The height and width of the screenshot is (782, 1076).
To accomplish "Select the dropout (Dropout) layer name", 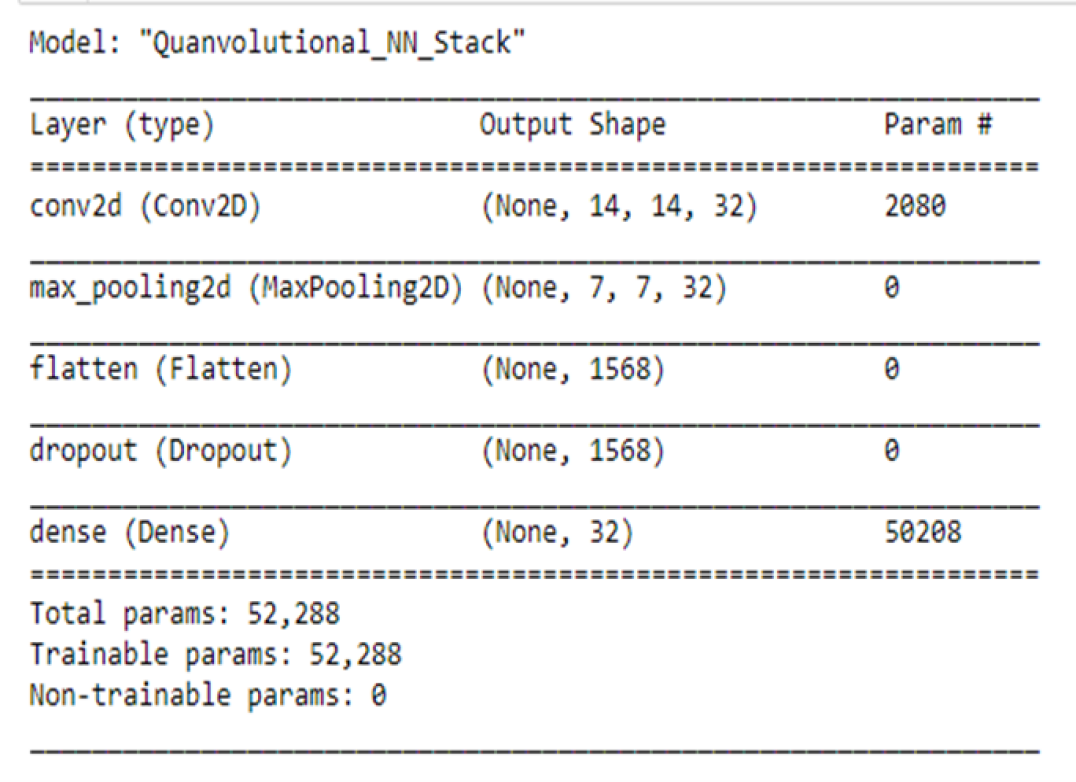I will [160, 451].
